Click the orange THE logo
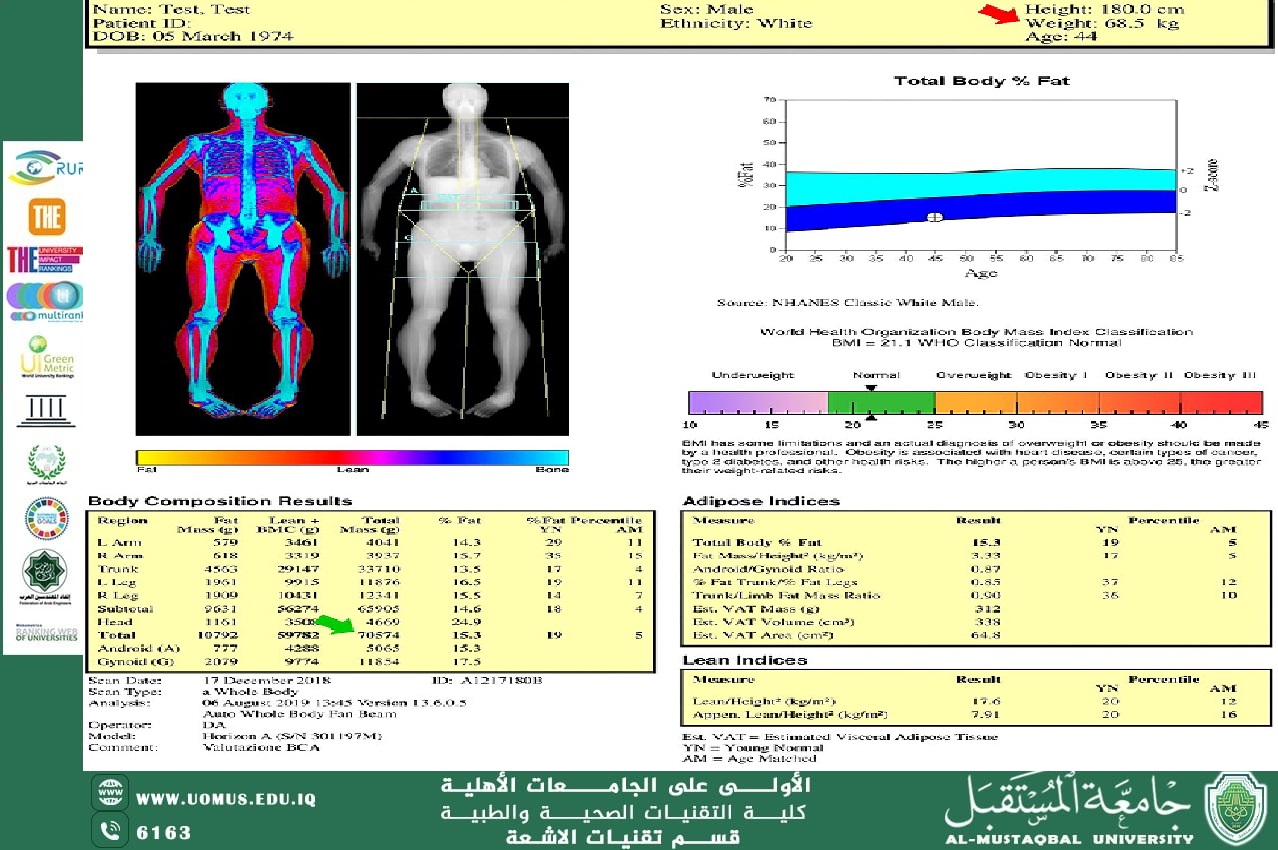The image size is (1278, 850). point(47,217)
